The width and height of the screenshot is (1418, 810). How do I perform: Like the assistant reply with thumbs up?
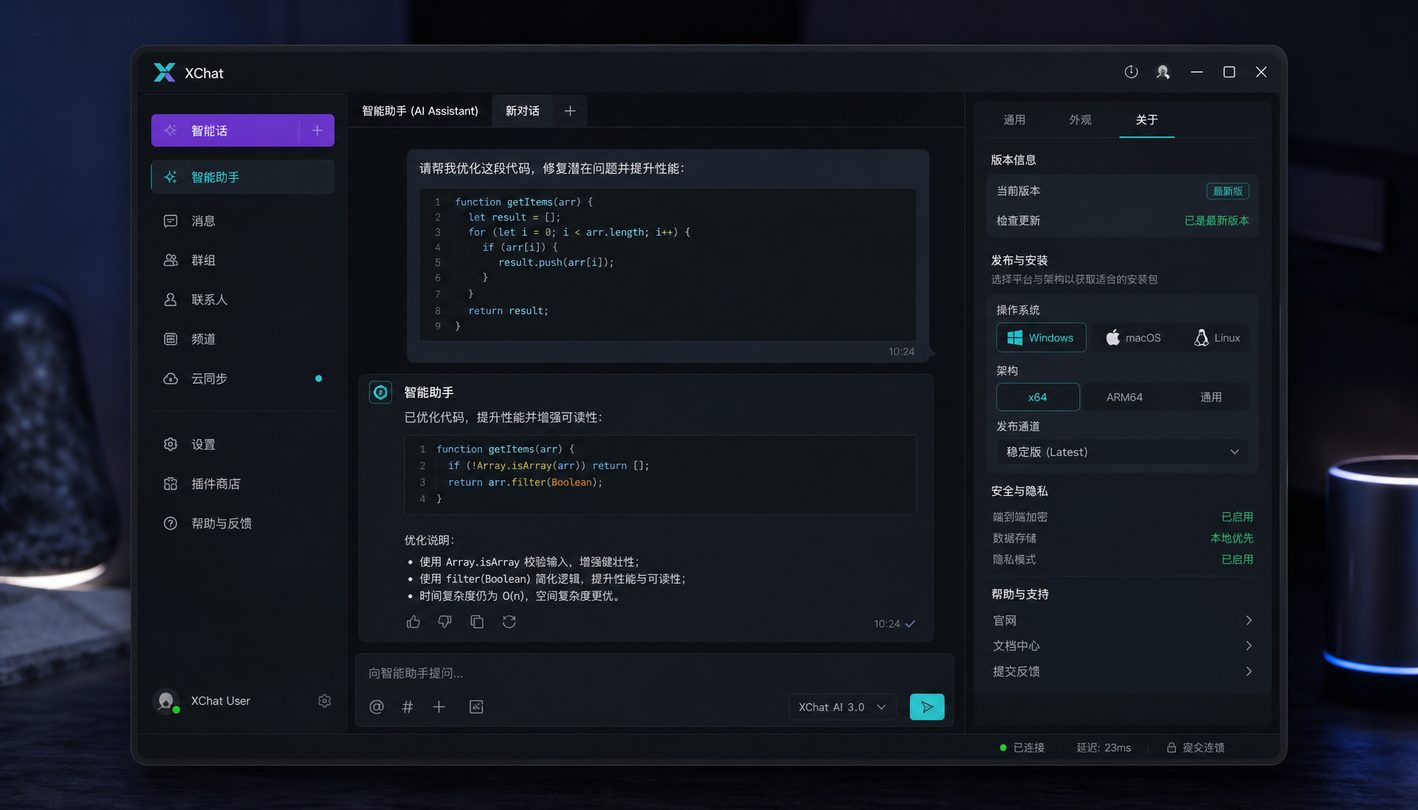pos(413,622)
